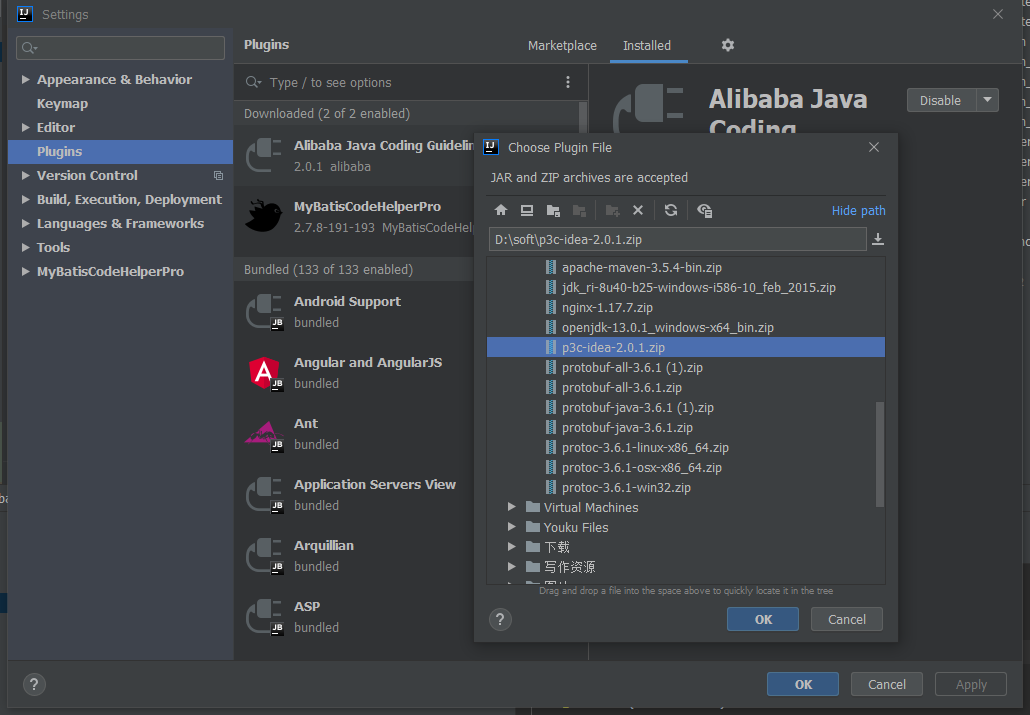Click Cancel in Settings window
Image resolution: width=1030 pixels, height=715 pixels.
pos(887,684)
